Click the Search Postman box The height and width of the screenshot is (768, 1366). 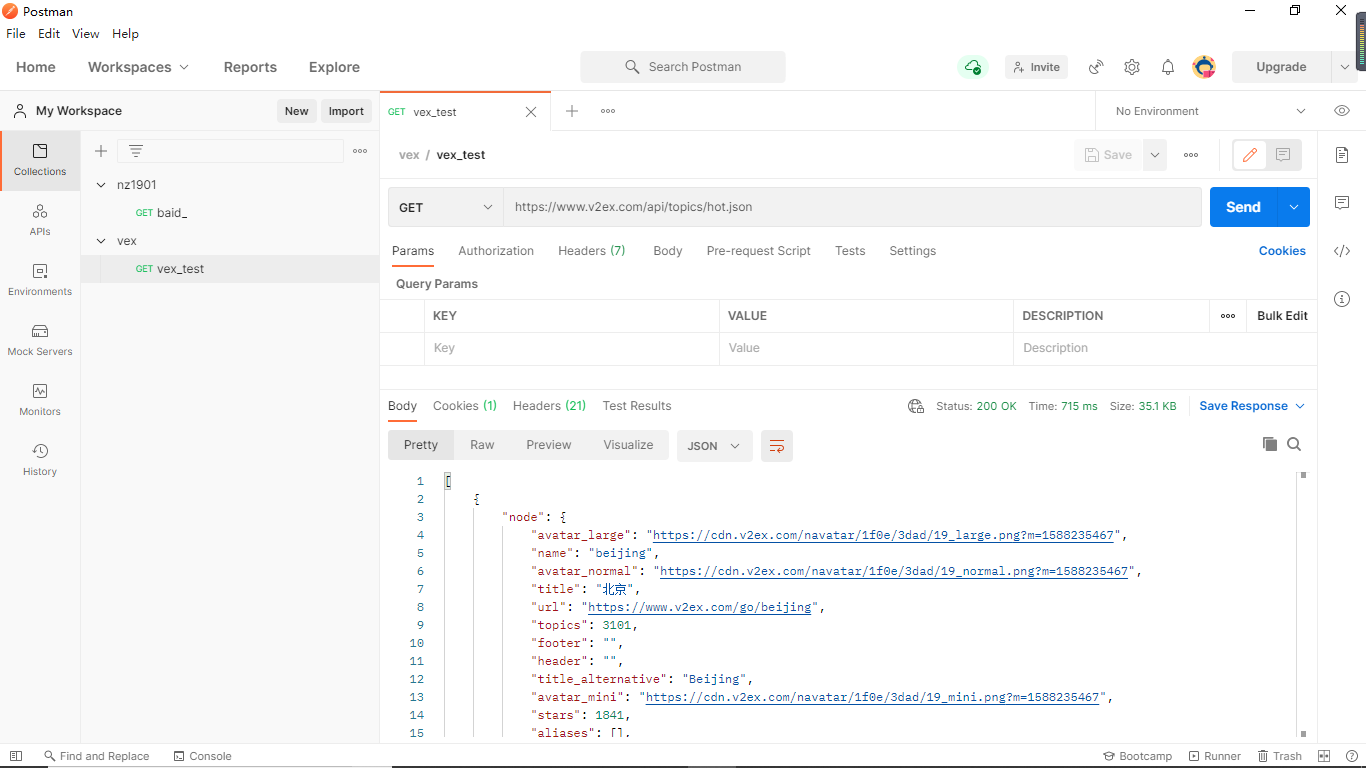683,67
